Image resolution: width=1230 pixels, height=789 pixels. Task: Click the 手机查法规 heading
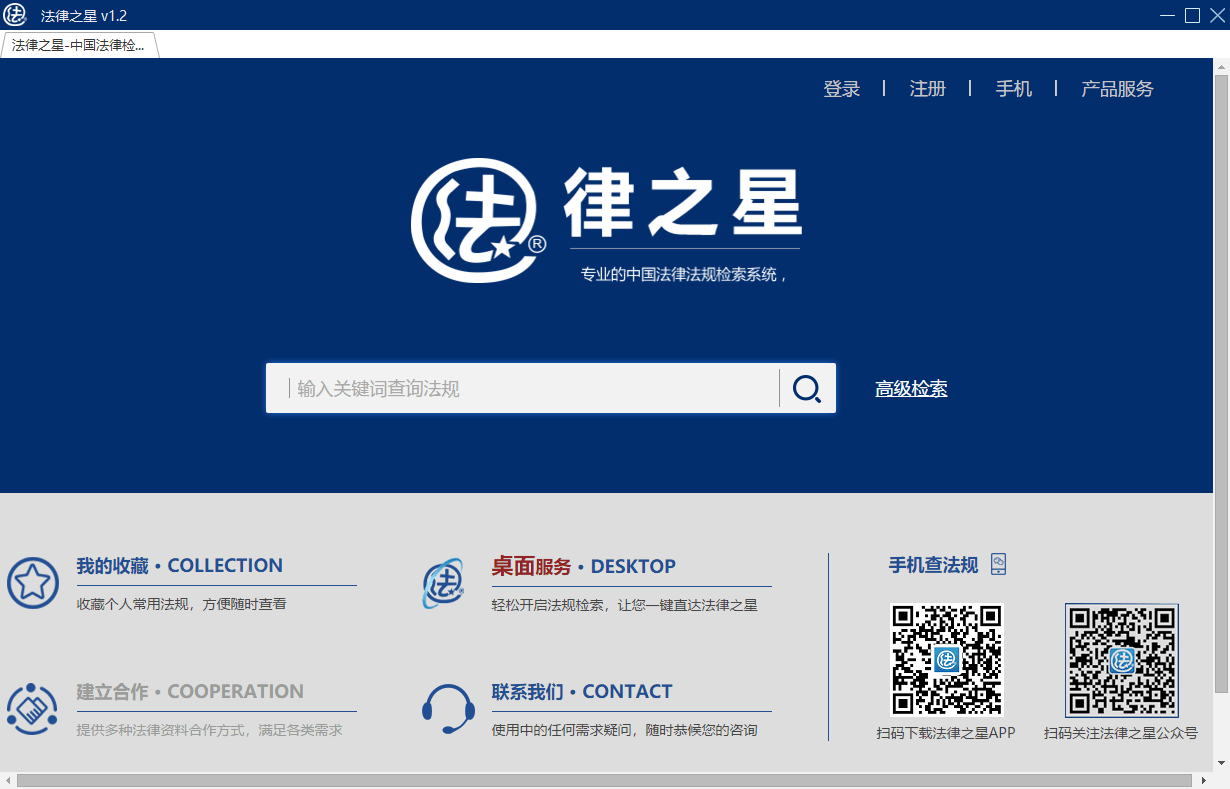[x=934, y=565]
